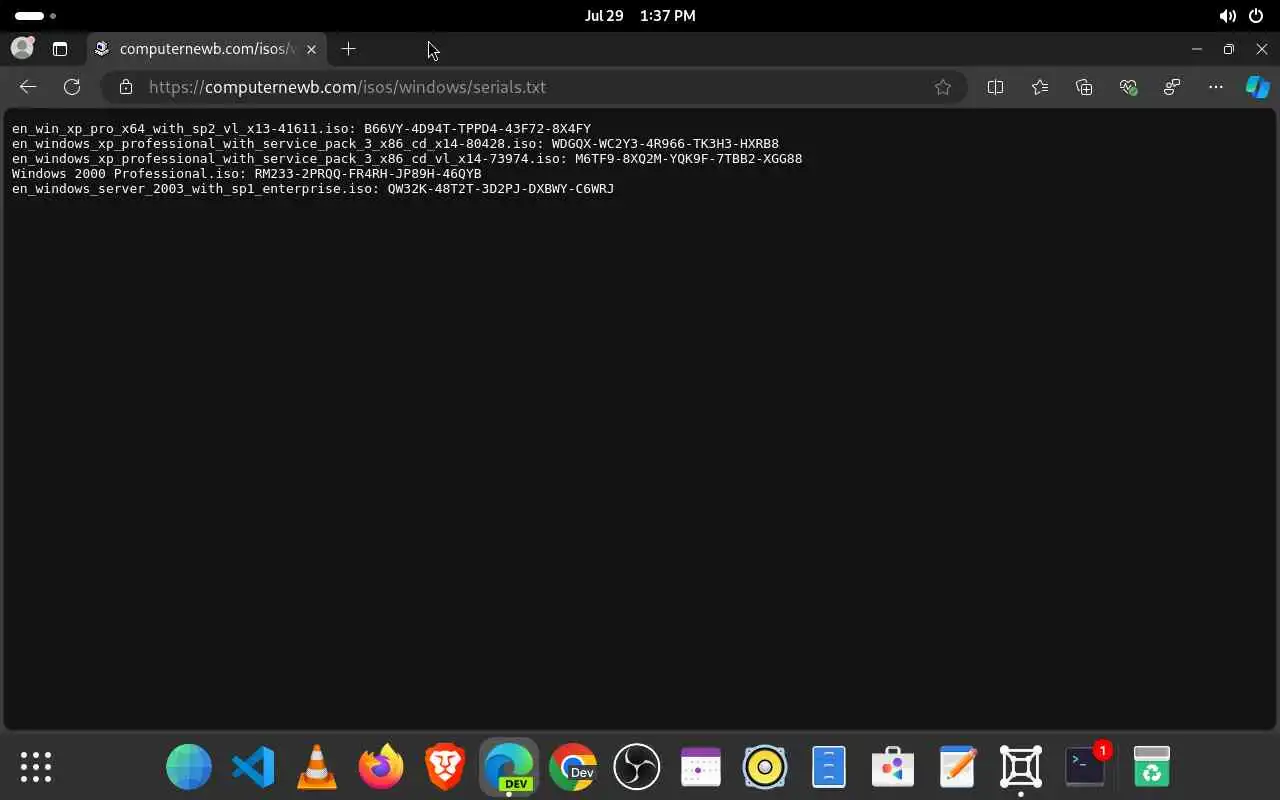Open Terminal with notification badge
This screenshot has width=1280, height=800.
[1085, 767]
